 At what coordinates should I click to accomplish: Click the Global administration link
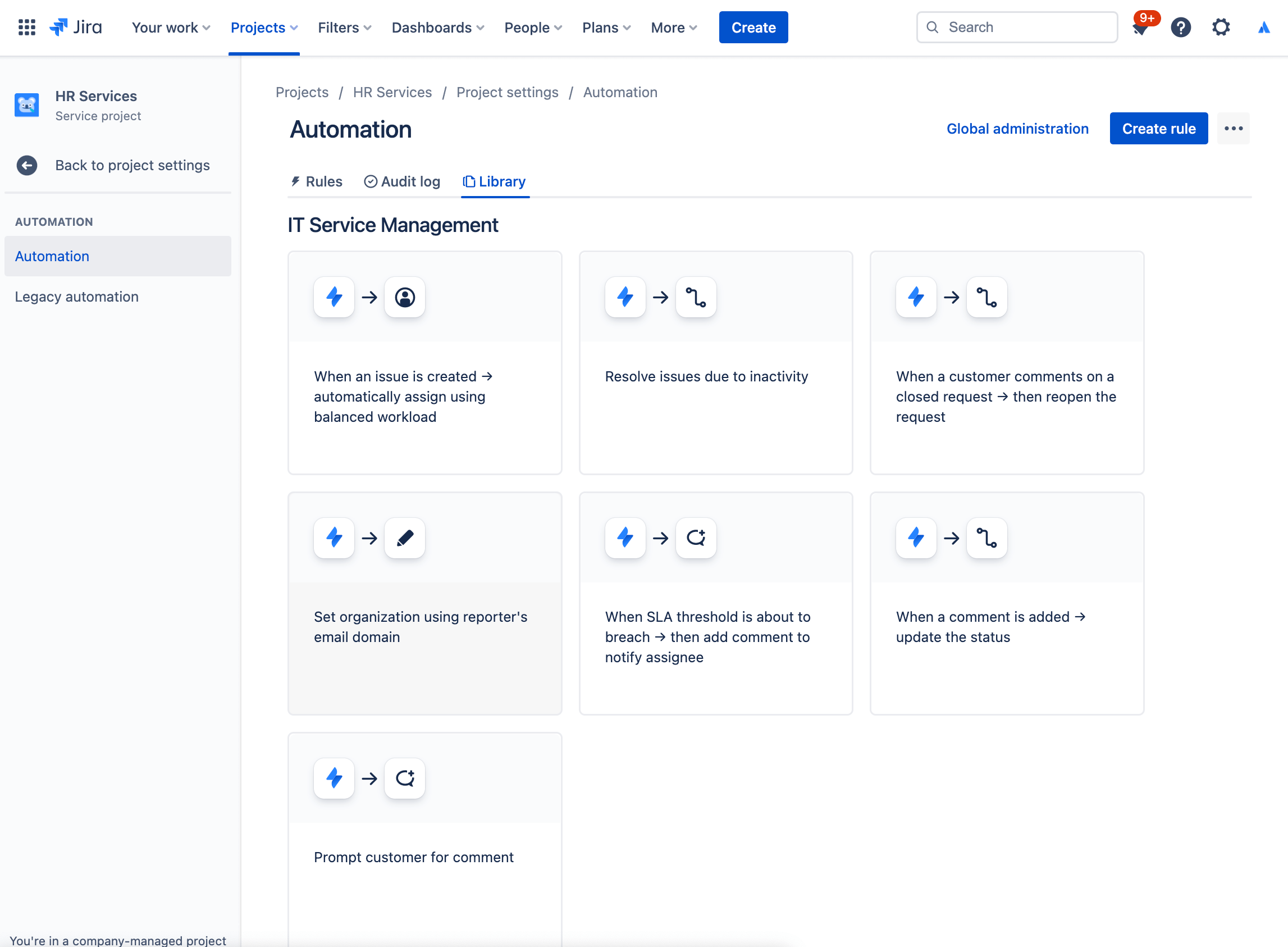(x=1018, y=128)
